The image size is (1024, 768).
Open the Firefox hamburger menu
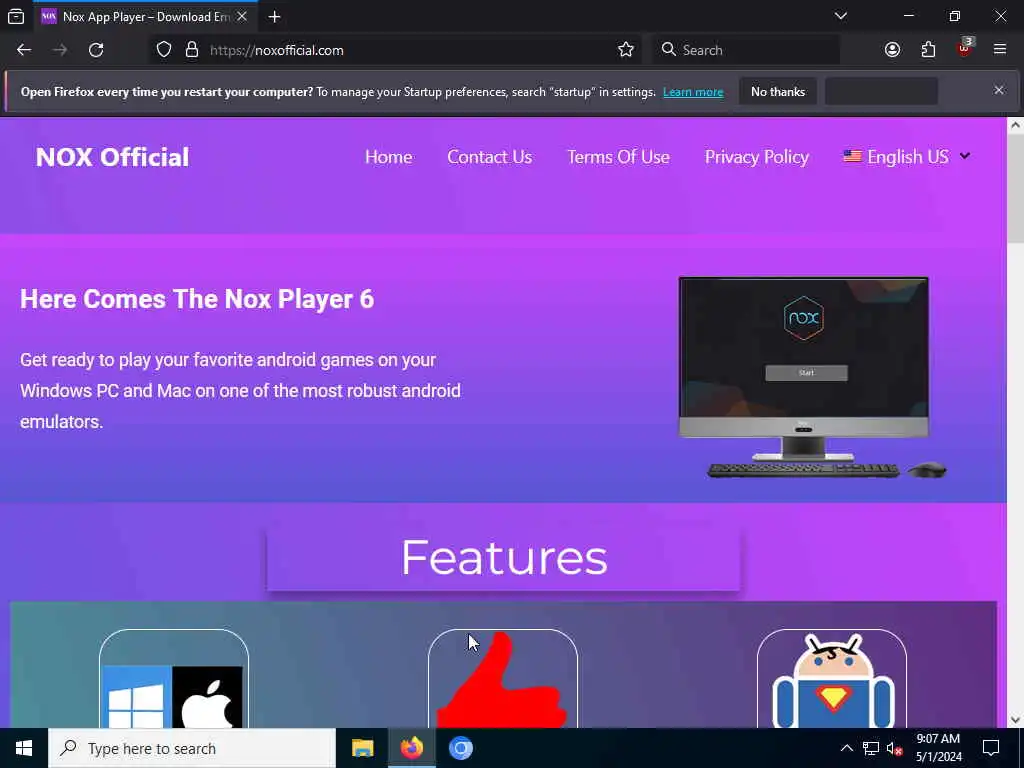1000,50
